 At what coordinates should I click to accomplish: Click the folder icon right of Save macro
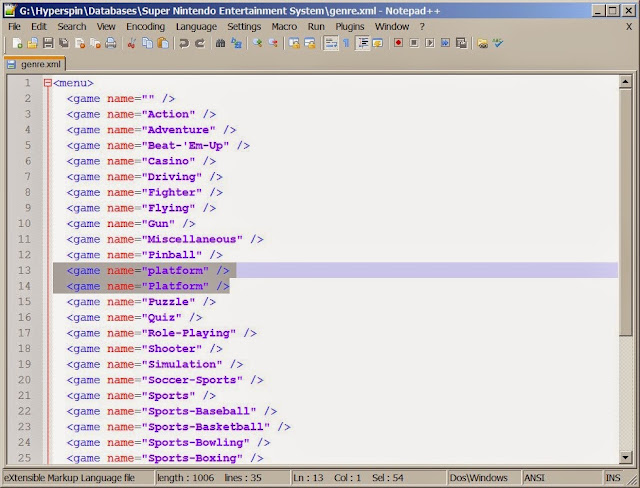click(482, 43)
